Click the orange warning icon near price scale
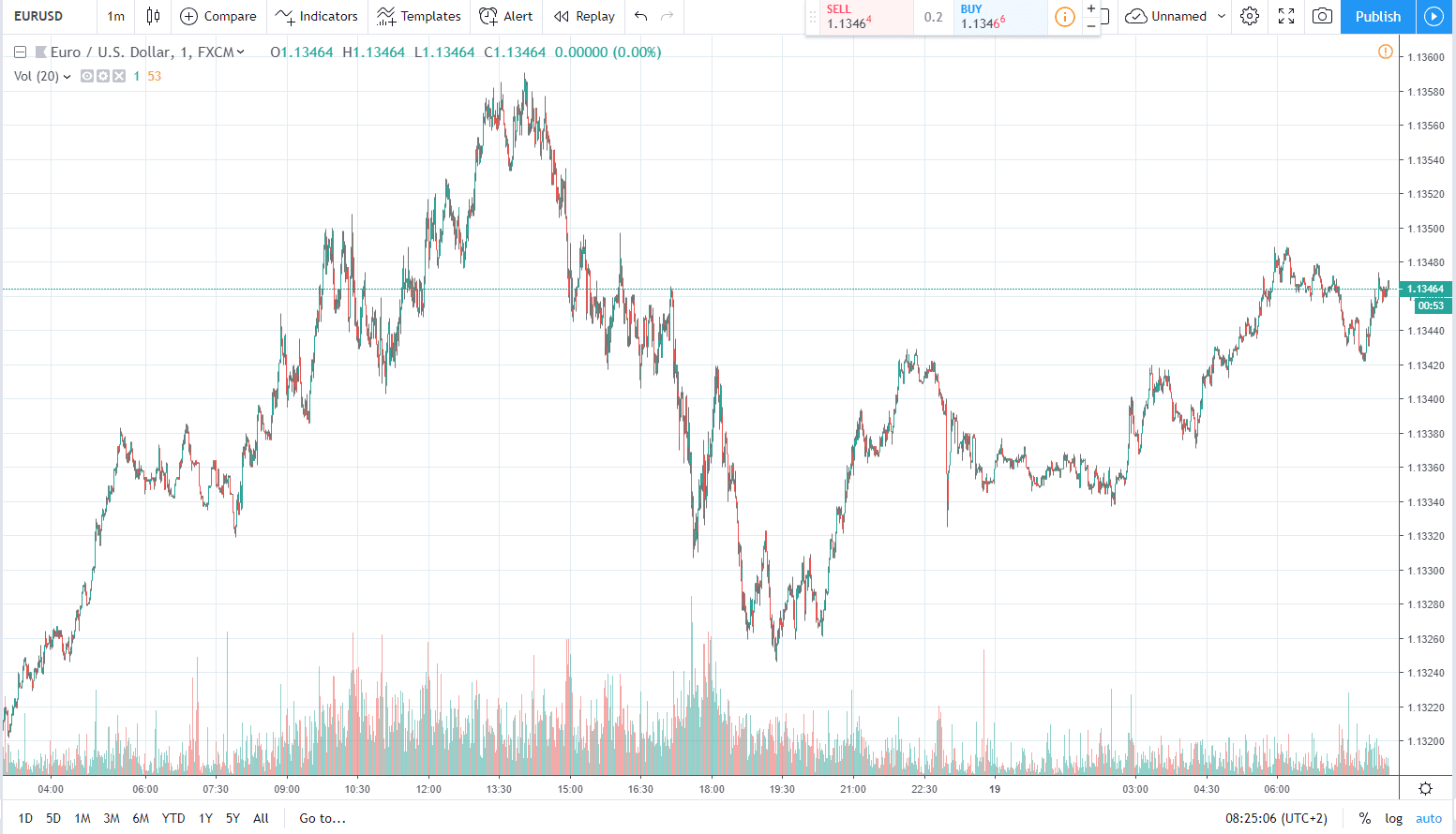 click(1385, 52)
